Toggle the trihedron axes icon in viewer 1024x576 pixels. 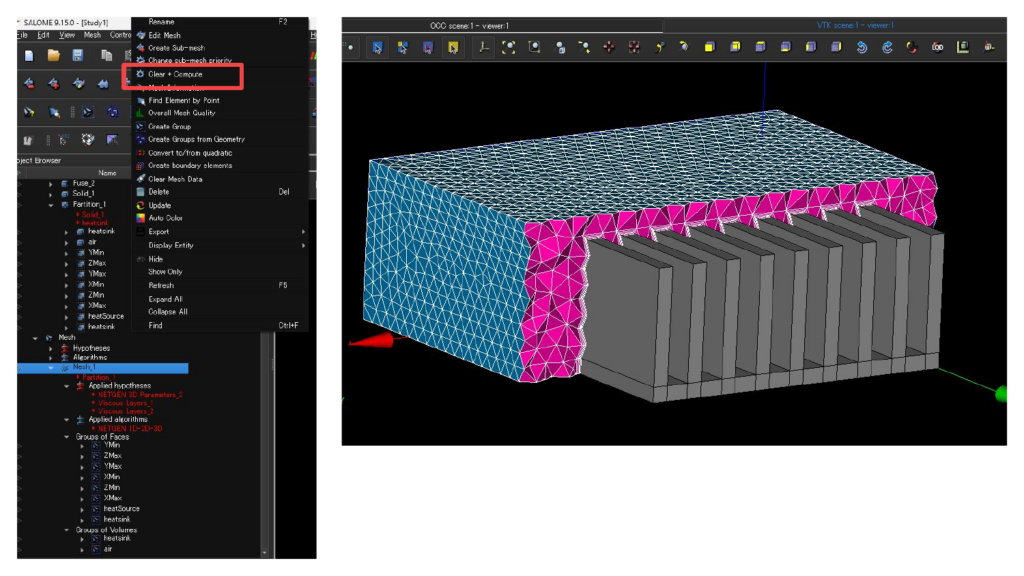pos(485,47)
